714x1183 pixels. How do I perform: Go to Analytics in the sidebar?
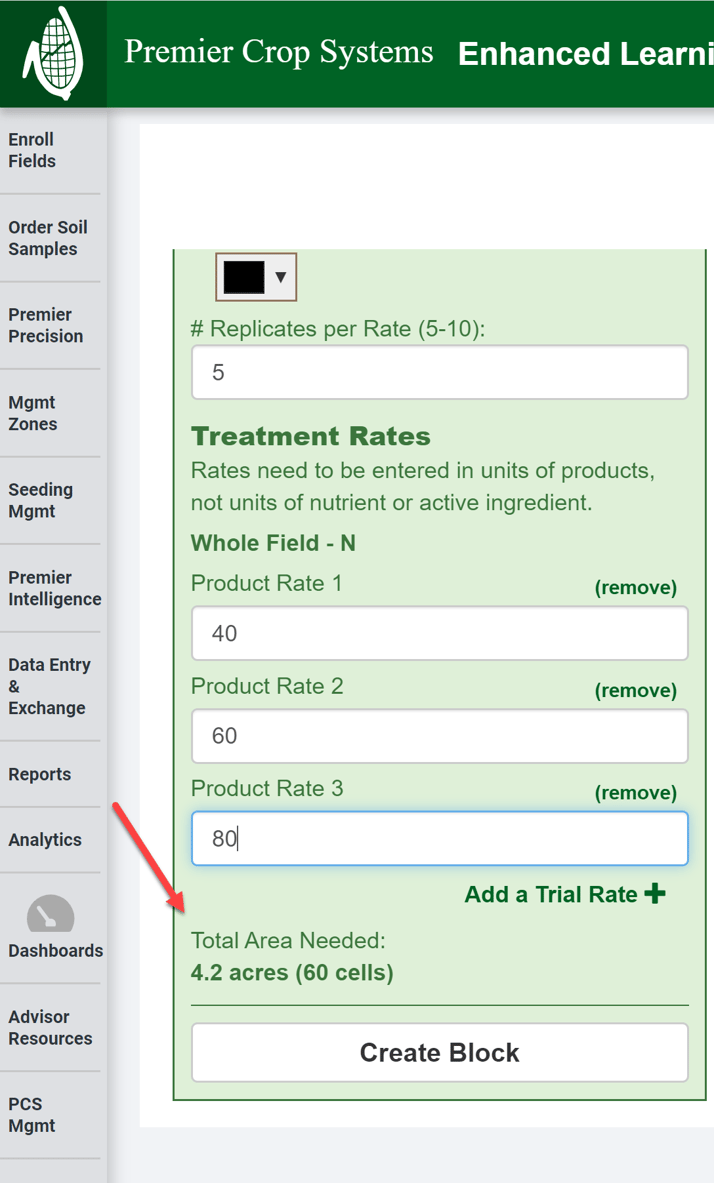(45, 840)
